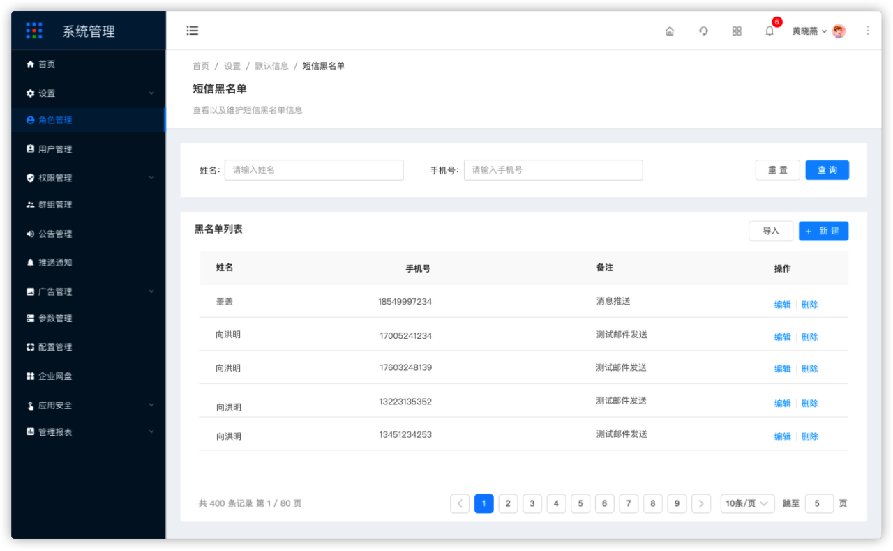Click the 查询 search button

[x=827, y=170]
